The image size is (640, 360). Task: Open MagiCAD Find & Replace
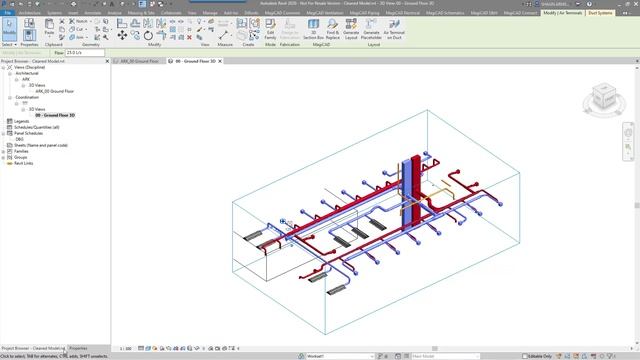tap(333, 29)
